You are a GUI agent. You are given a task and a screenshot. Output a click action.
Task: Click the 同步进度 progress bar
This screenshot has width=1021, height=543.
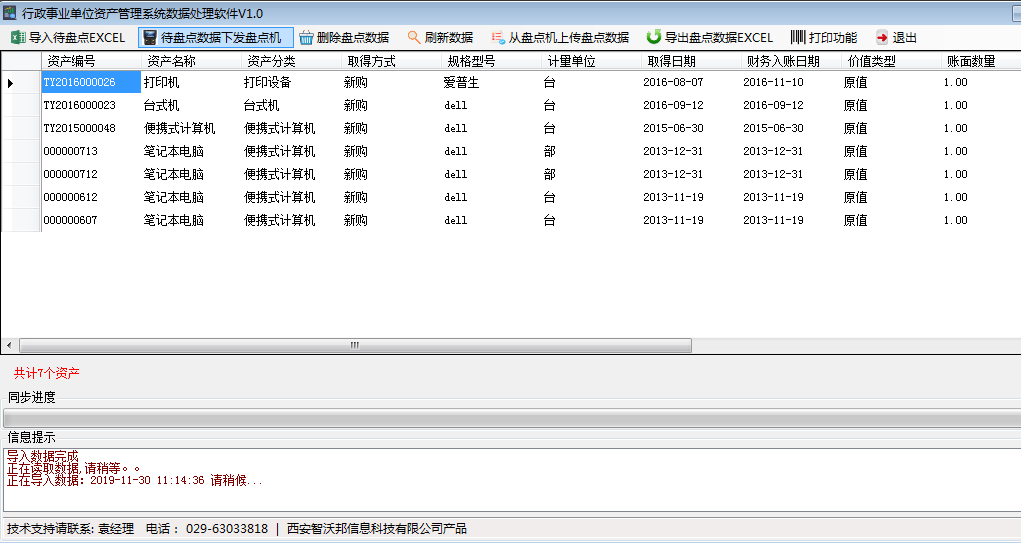pos(510,417)
